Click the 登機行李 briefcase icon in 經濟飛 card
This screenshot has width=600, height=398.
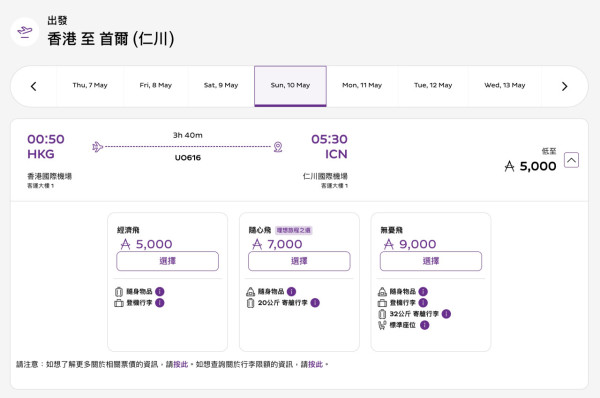click(x=119, y=303)
